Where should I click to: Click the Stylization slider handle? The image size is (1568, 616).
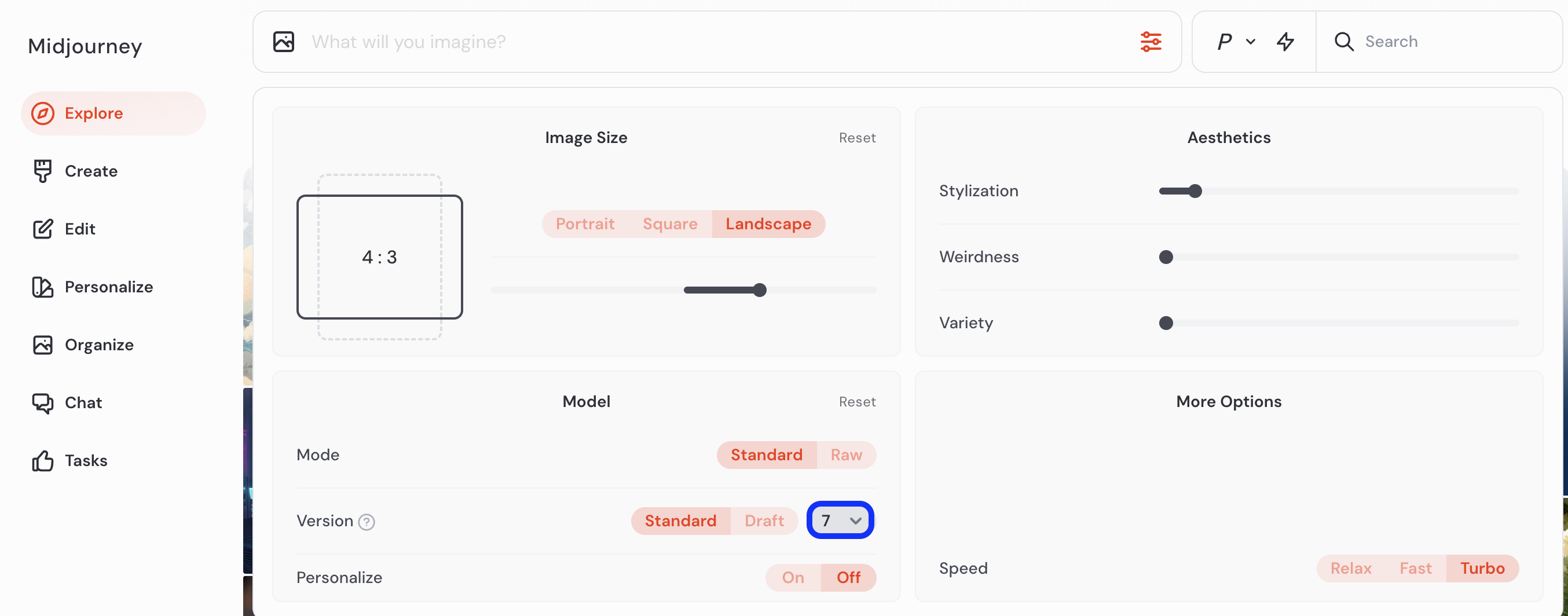point(1195,191)
